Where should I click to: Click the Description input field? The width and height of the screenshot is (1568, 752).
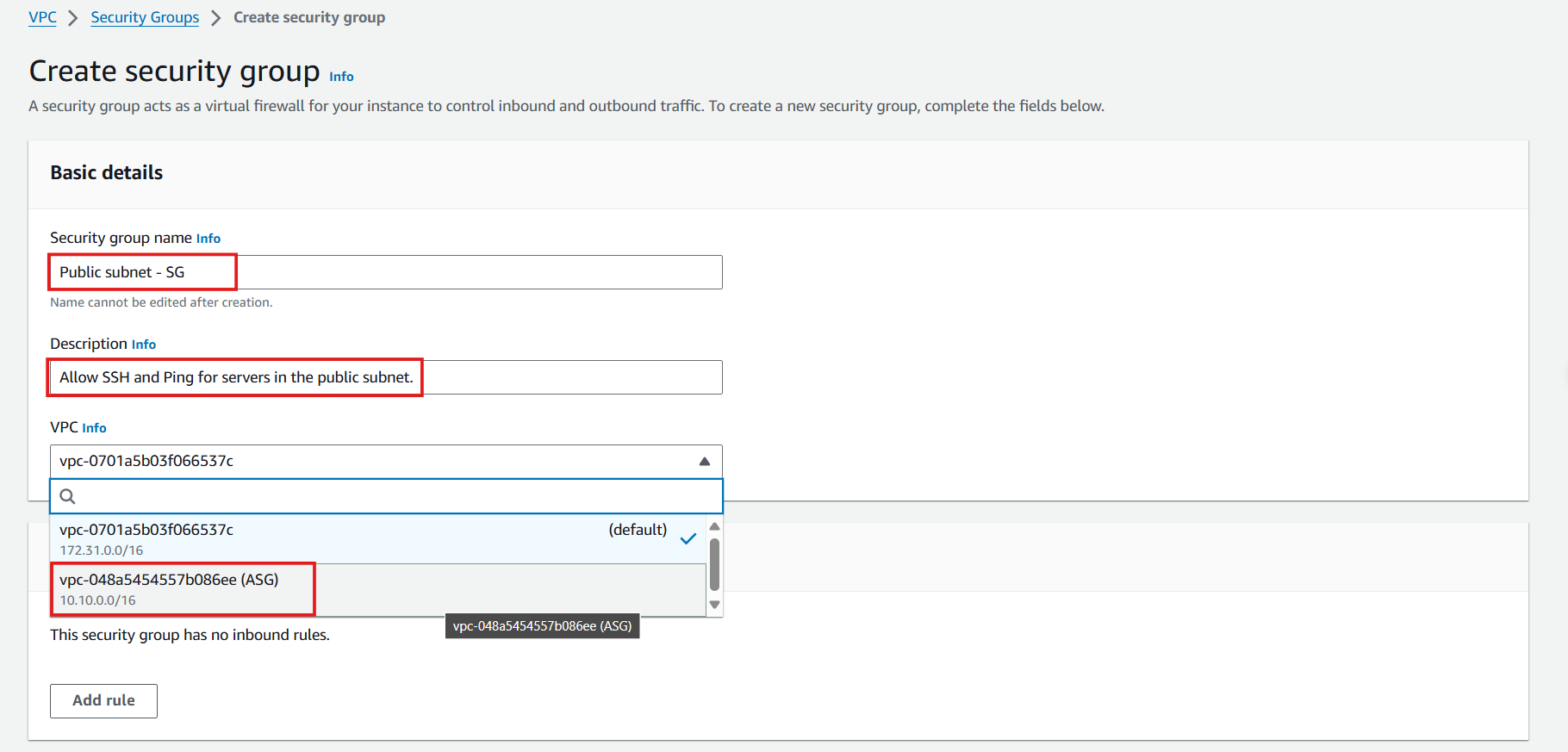coord(386,377)
